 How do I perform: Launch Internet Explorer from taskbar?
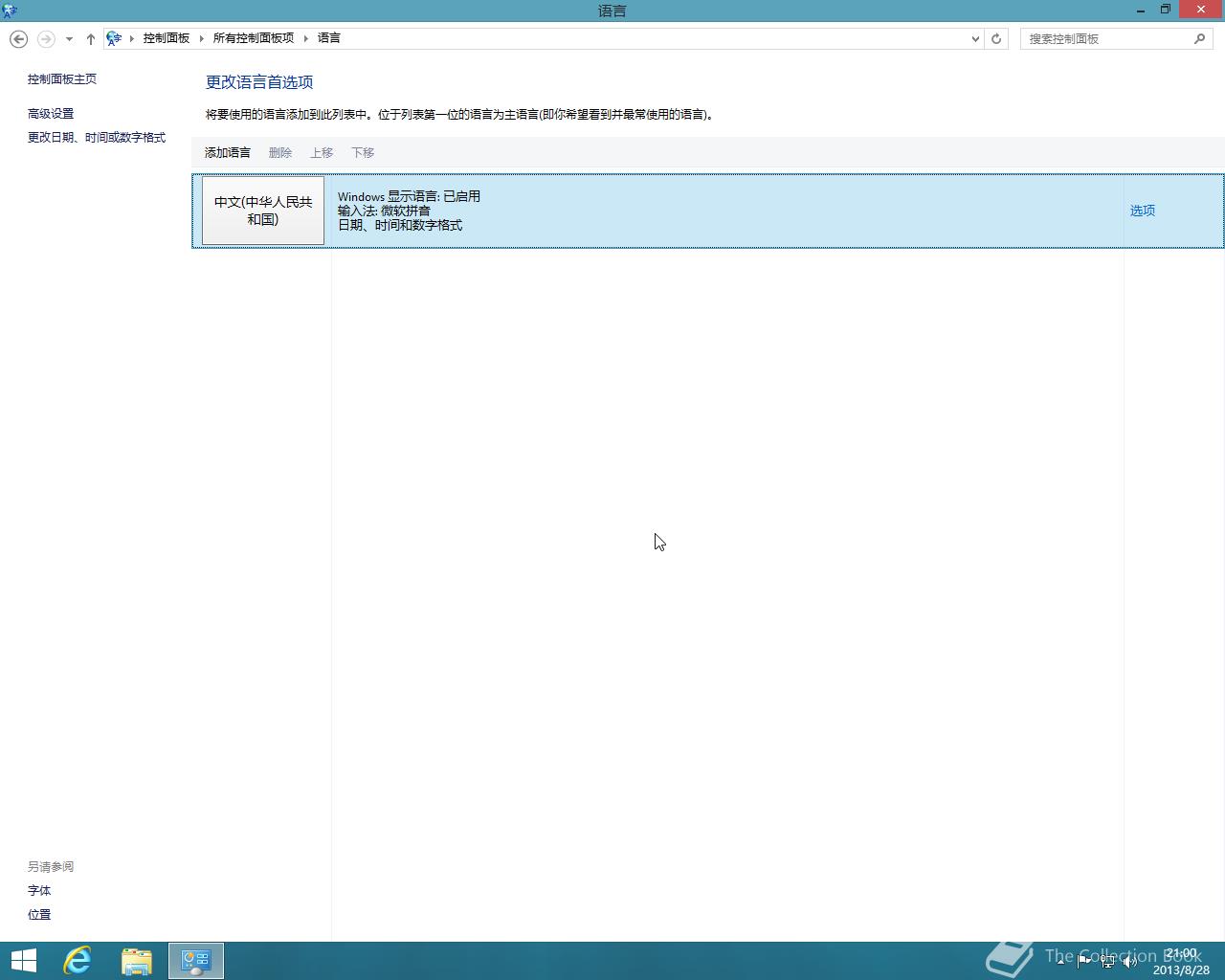pos(78,961)
